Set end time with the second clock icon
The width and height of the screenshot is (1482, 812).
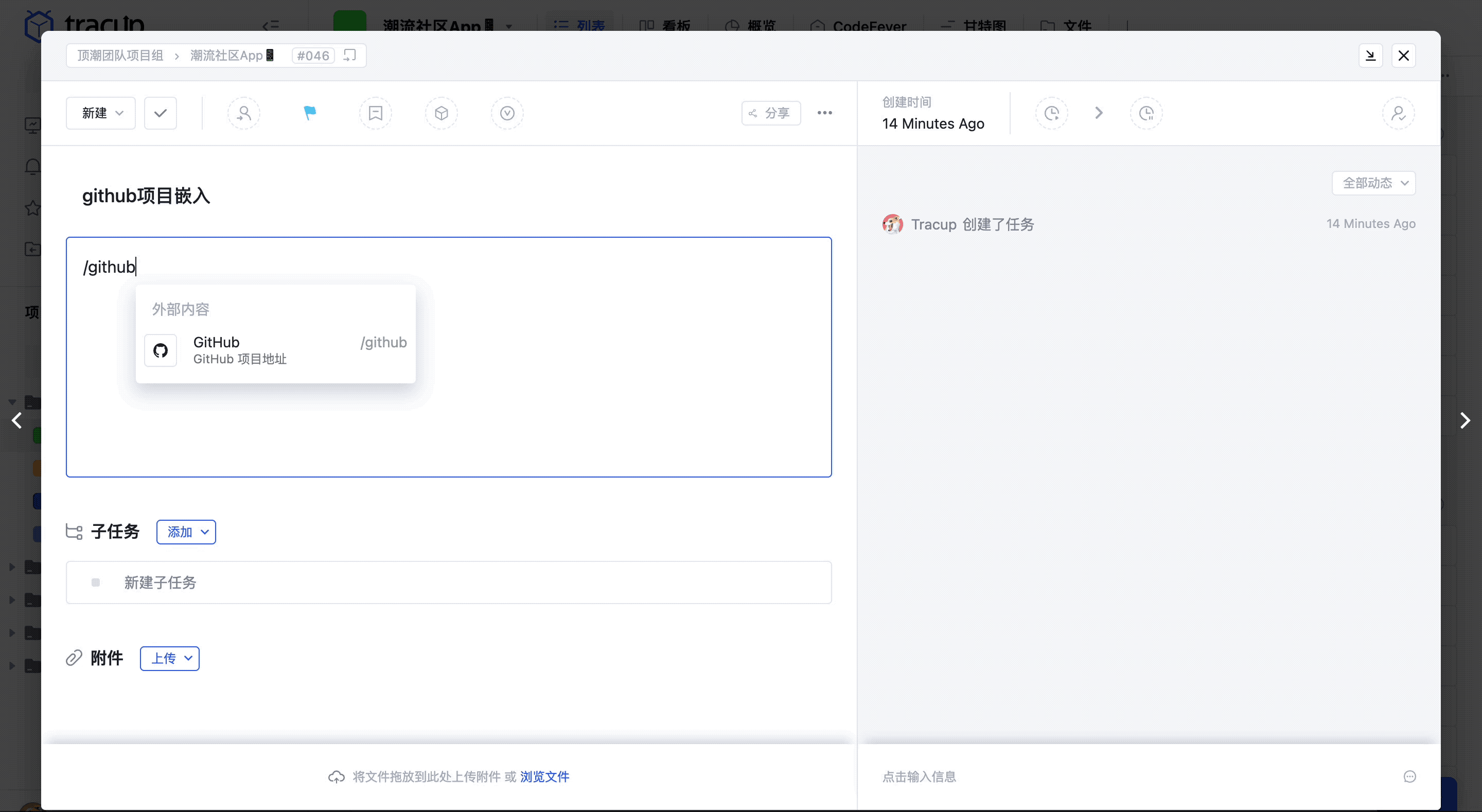(x=1146, y=113)
